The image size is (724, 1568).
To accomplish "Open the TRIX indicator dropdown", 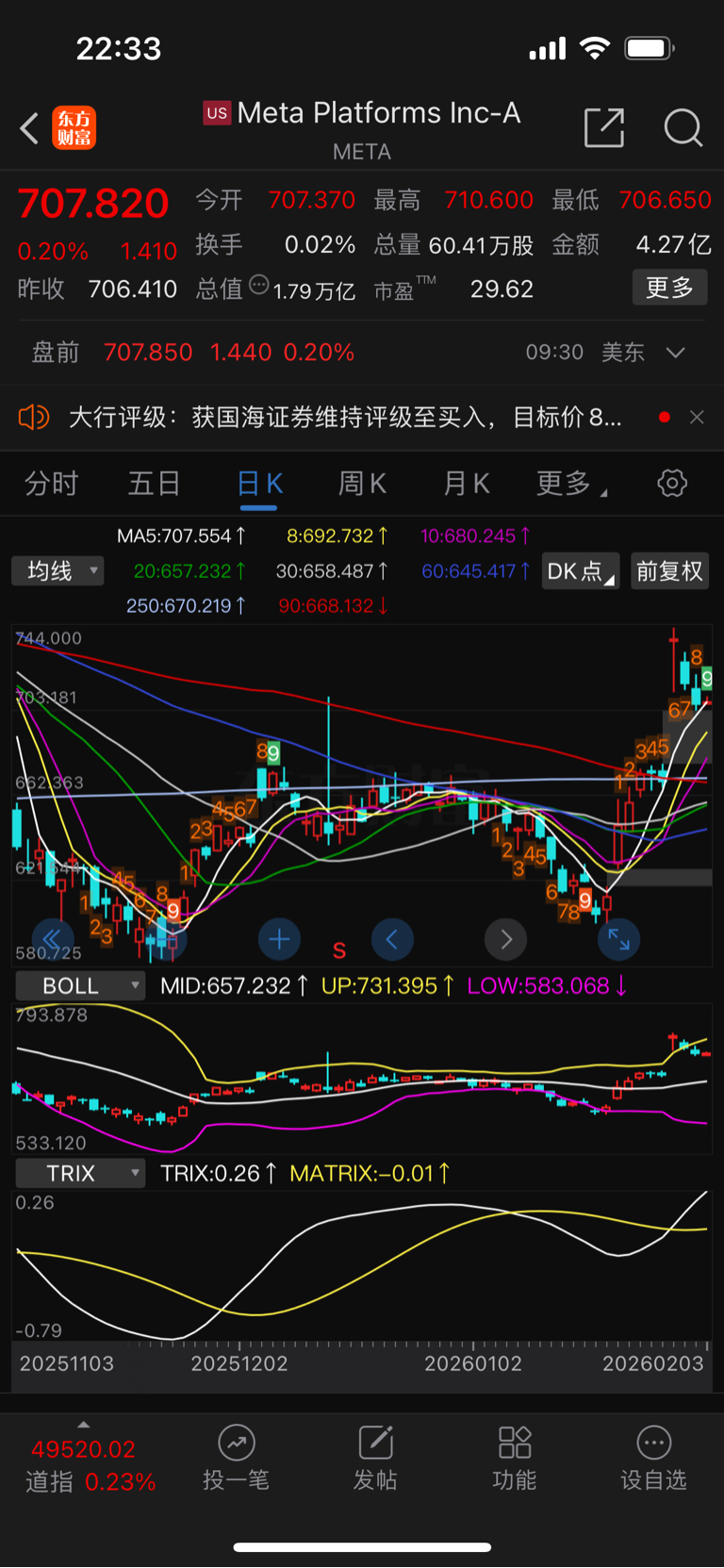I will pyautogui.click(x=80, y=1174).
